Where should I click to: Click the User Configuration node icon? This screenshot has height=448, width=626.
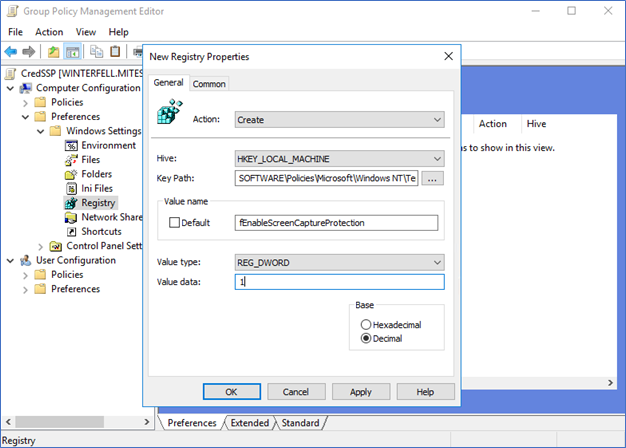(26, 260)
